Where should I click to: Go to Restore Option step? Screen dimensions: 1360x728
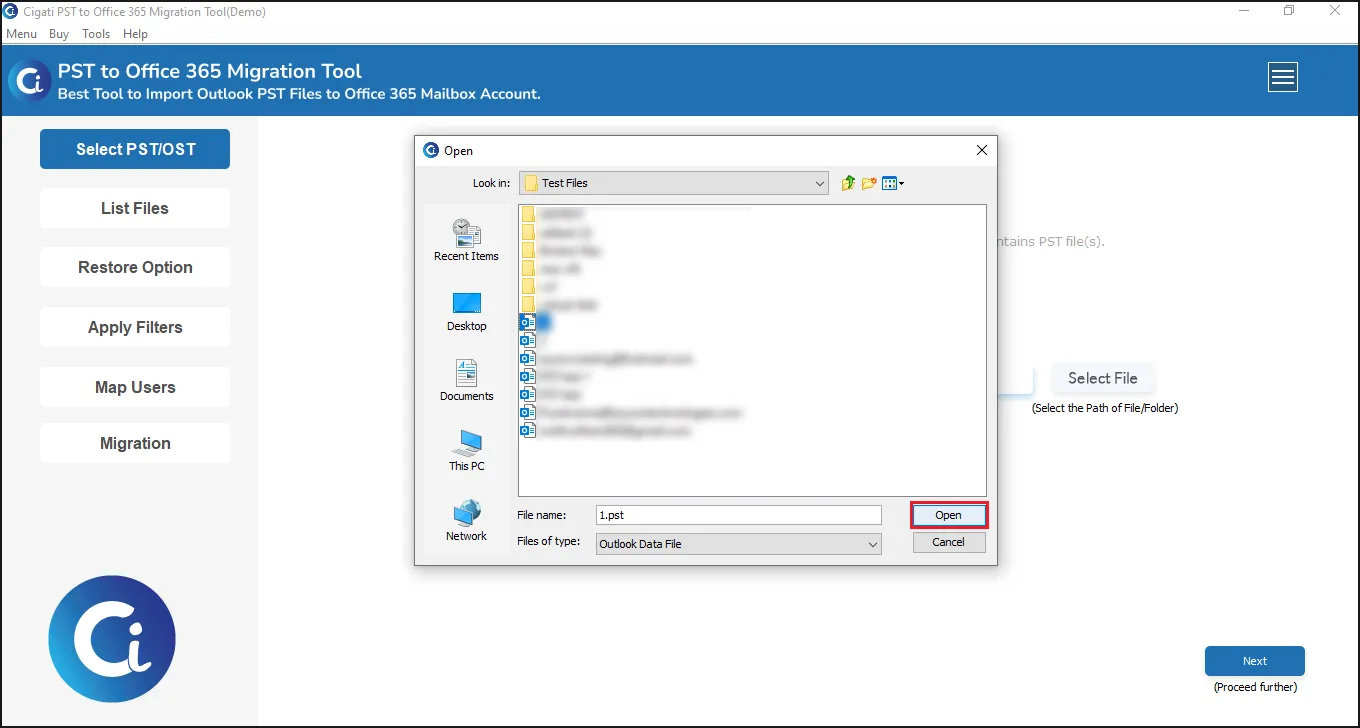[135, 267]
